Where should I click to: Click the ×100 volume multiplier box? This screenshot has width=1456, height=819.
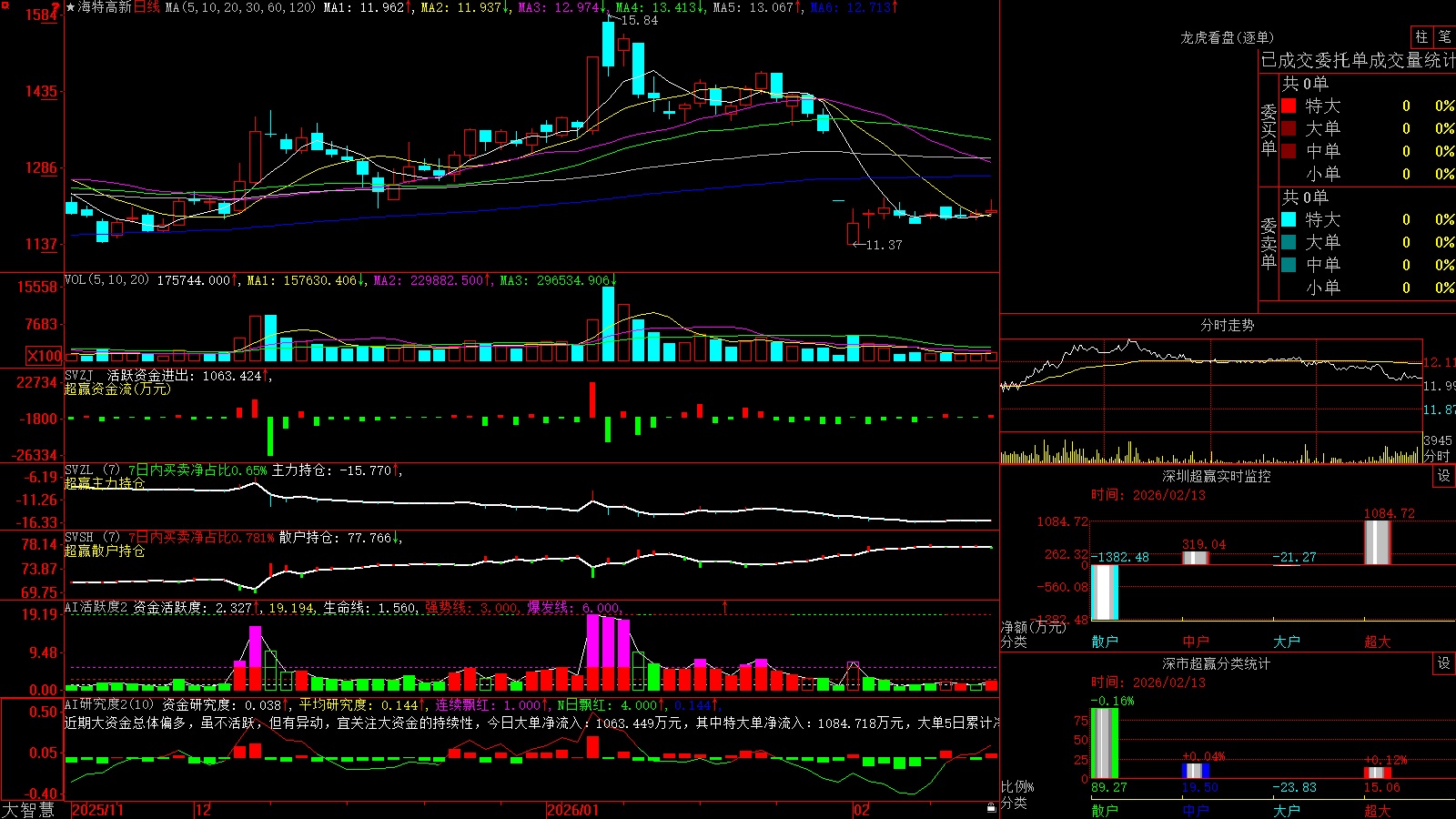pos(45,356)
